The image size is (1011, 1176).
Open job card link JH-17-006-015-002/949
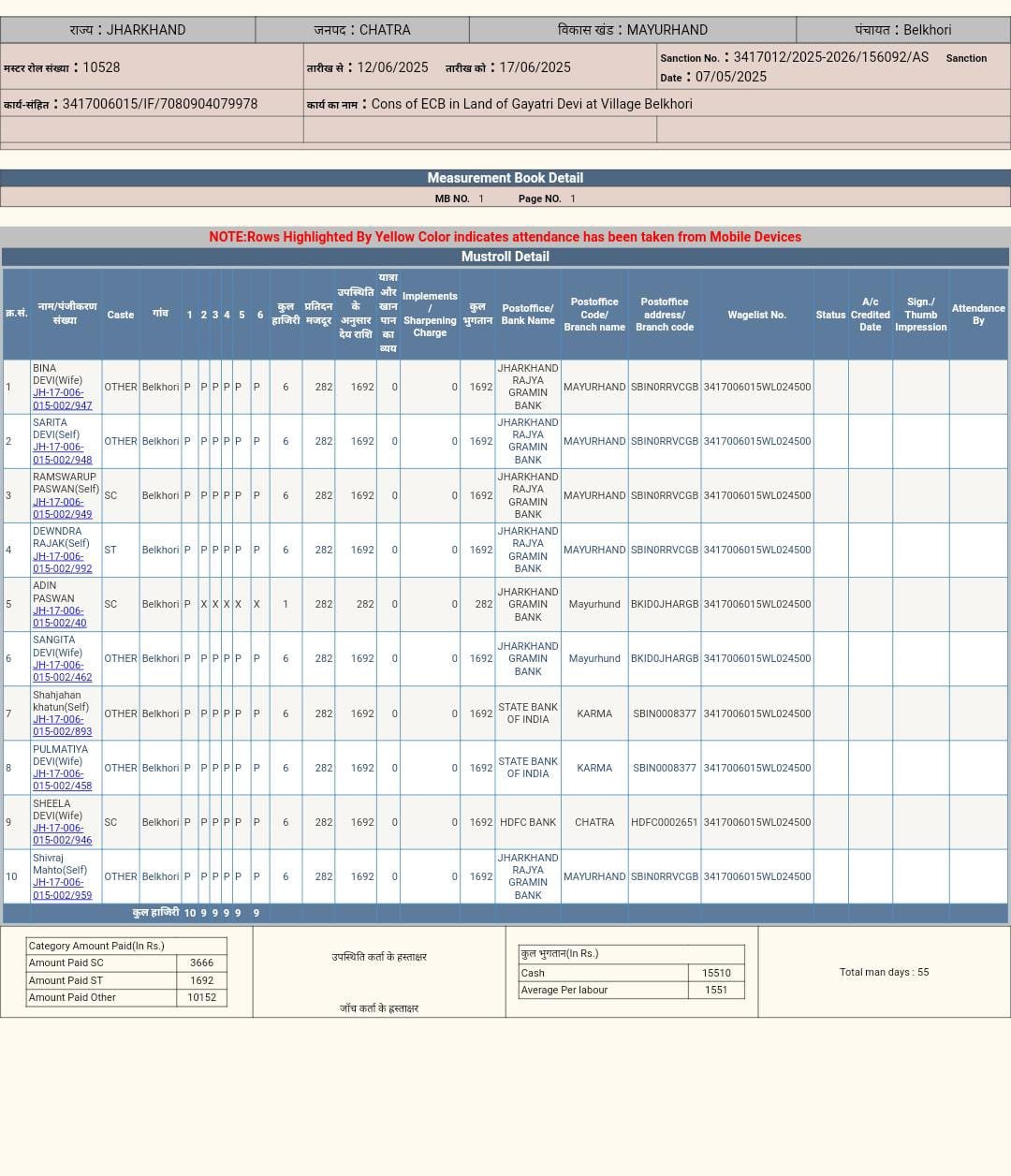point(62,507)
